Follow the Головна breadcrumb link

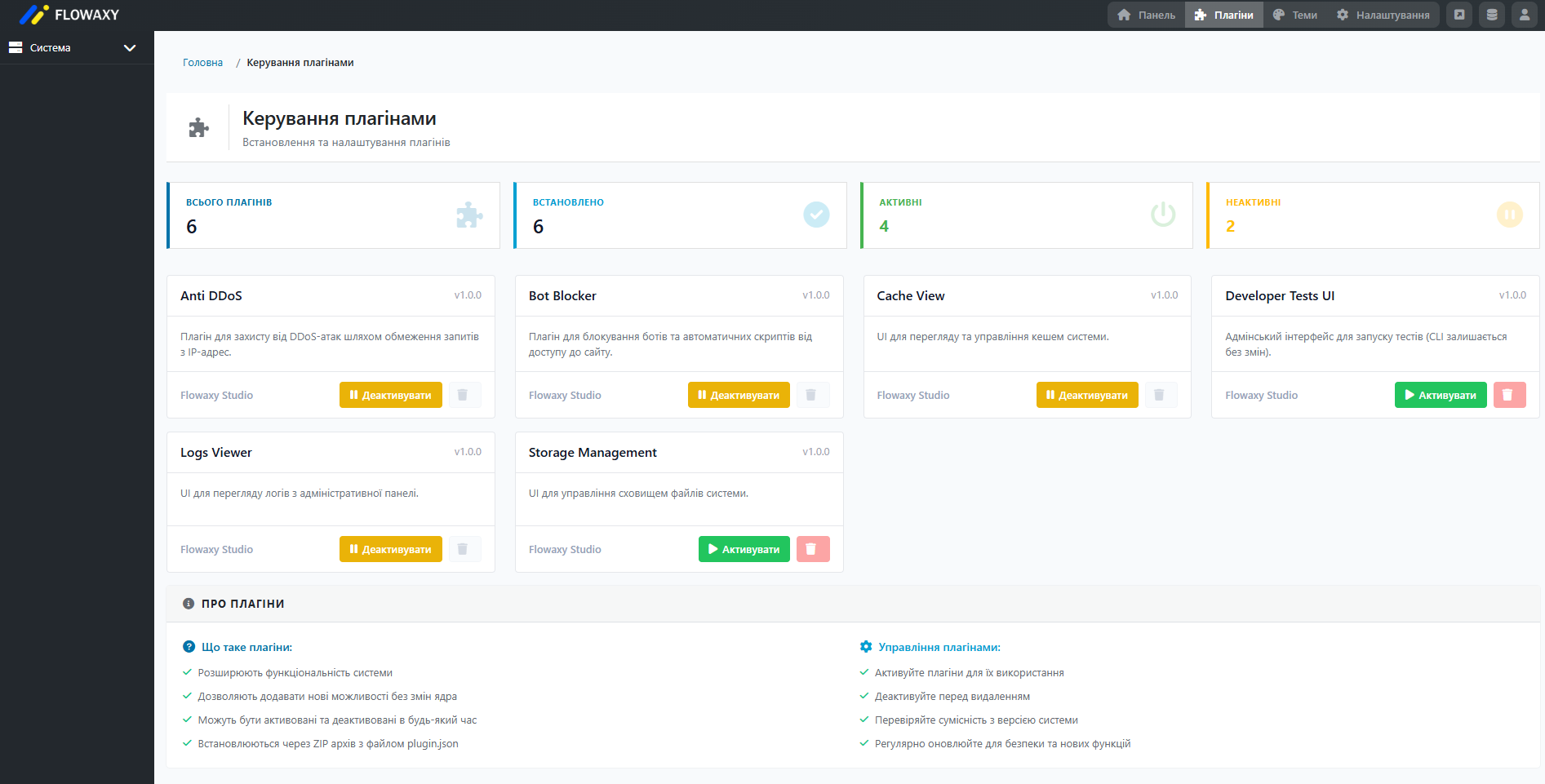click(x=202, y=63)
